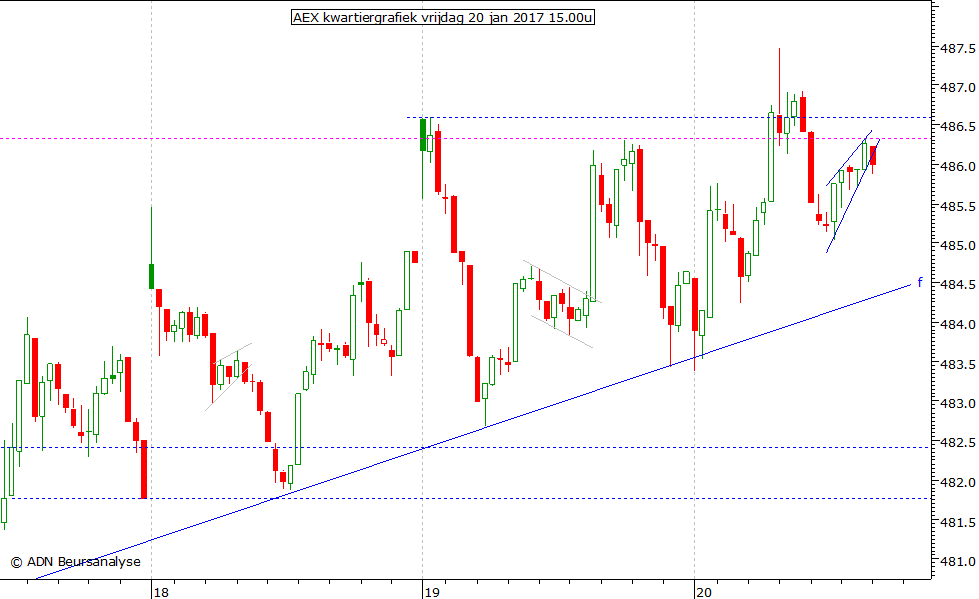Click the 484.0 price axis label
The height and width of the screenshot is (599, 979).
(958, 325)
